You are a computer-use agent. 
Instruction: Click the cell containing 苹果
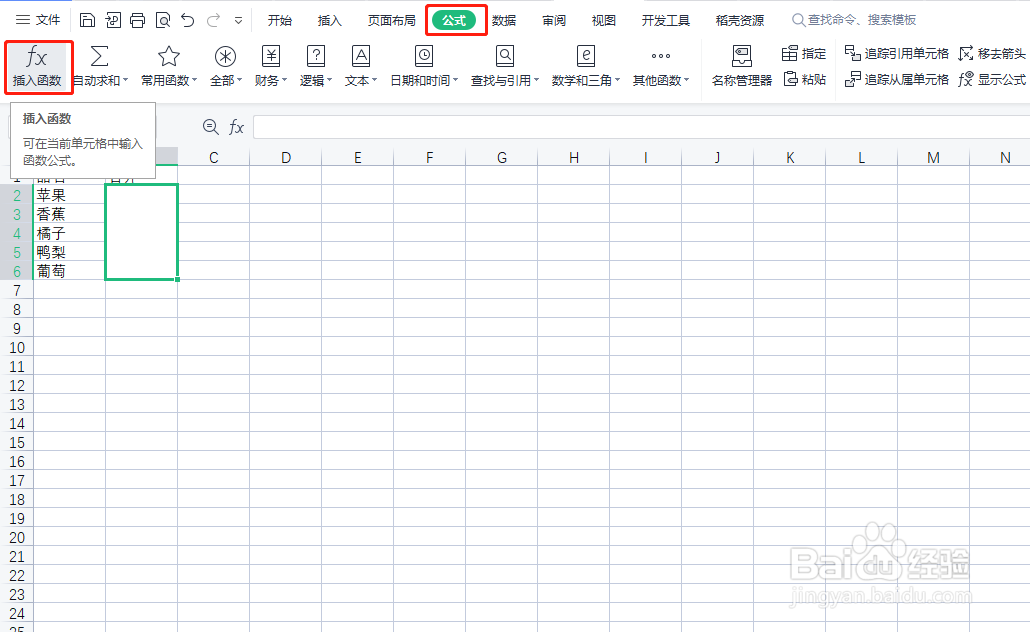pyautogui.click(x=69, y=195)
